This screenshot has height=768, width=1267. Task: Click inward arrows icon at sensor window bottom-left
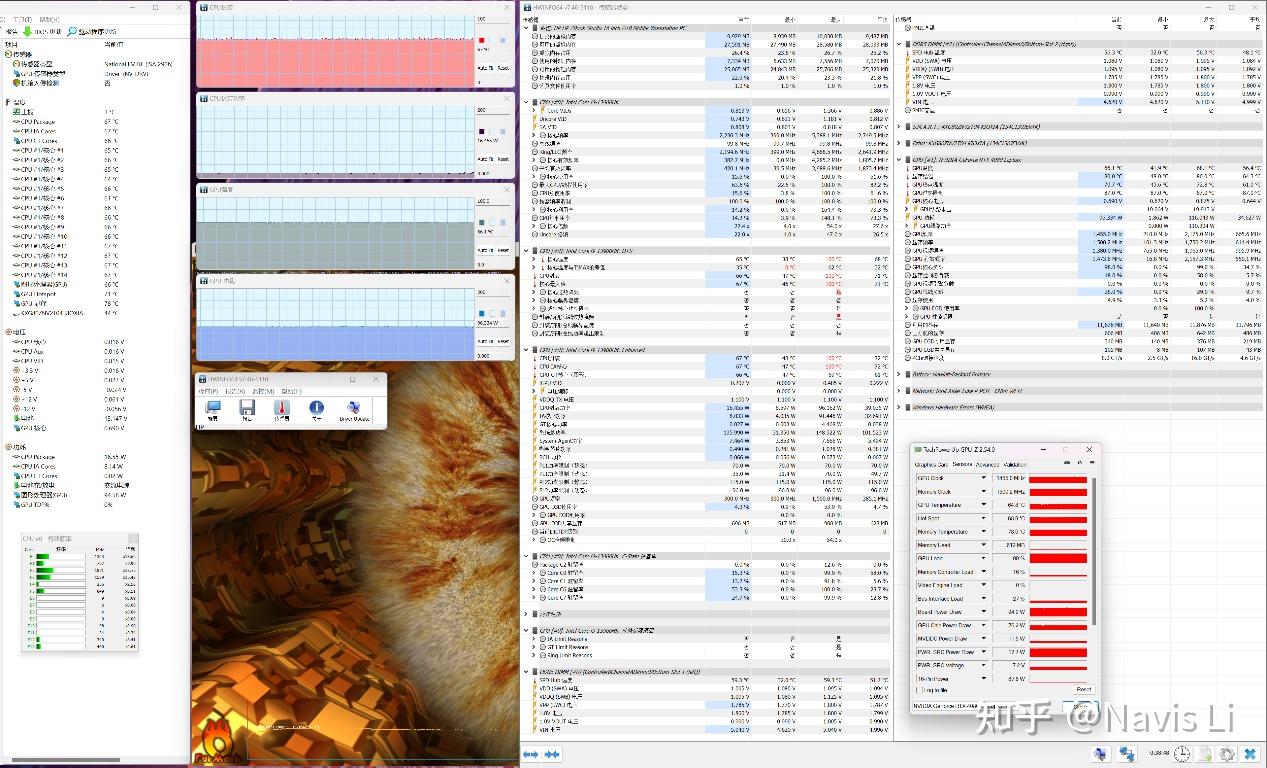[551, 754]
